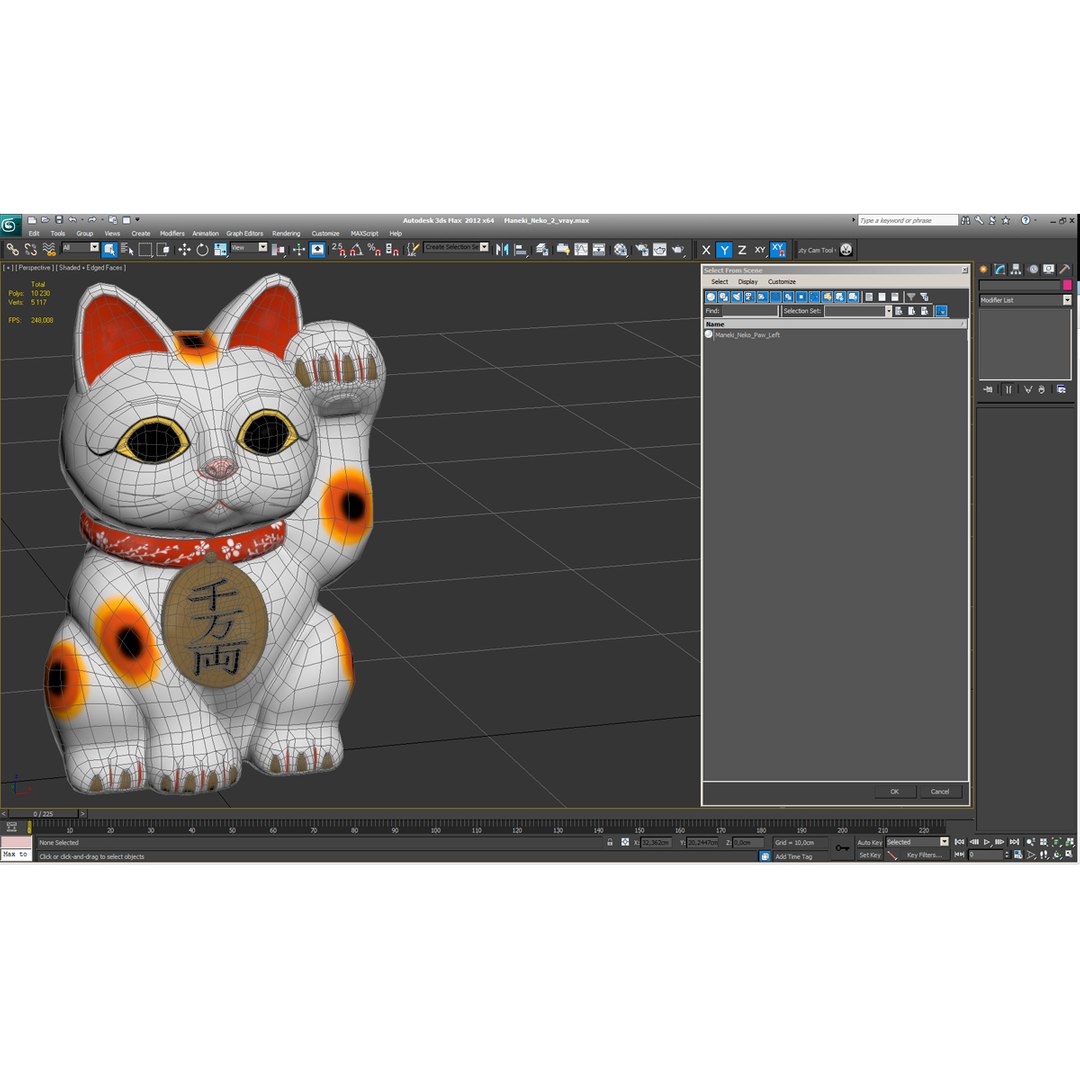Activate the Select Object tool
The width and height of the screenshot is (1080, 1080).
click(110, 249)
